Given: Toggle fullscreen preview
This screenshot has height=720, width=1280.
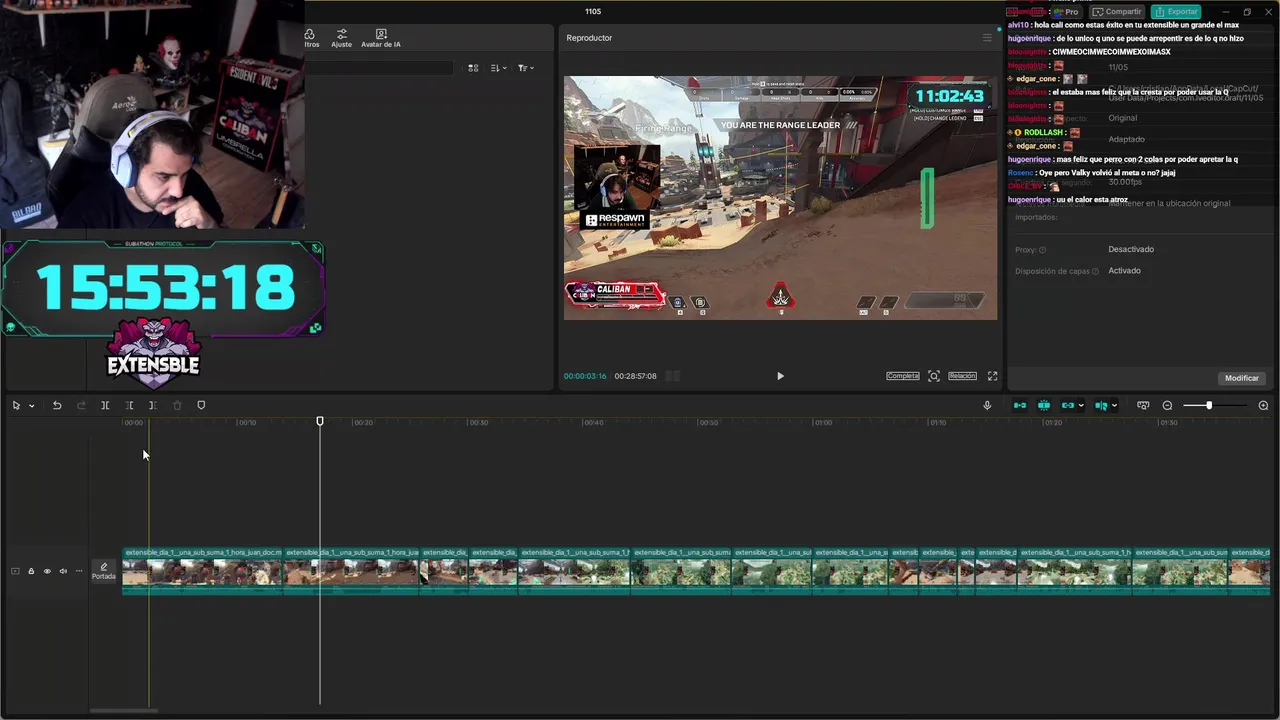Looking at the screenshot, I should tap(992, 376).
